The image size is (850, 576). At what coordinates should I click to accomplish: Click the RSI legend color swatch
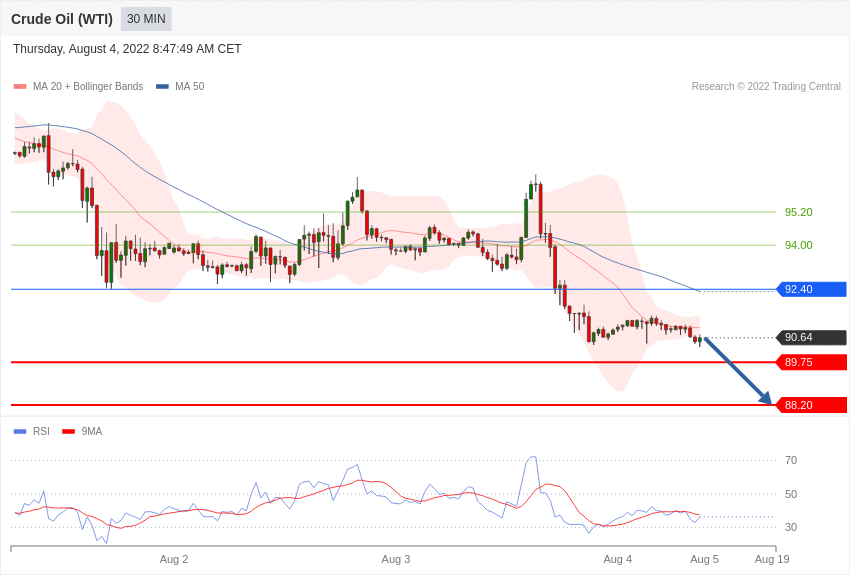pyautogui.click(x=20, y=431)
